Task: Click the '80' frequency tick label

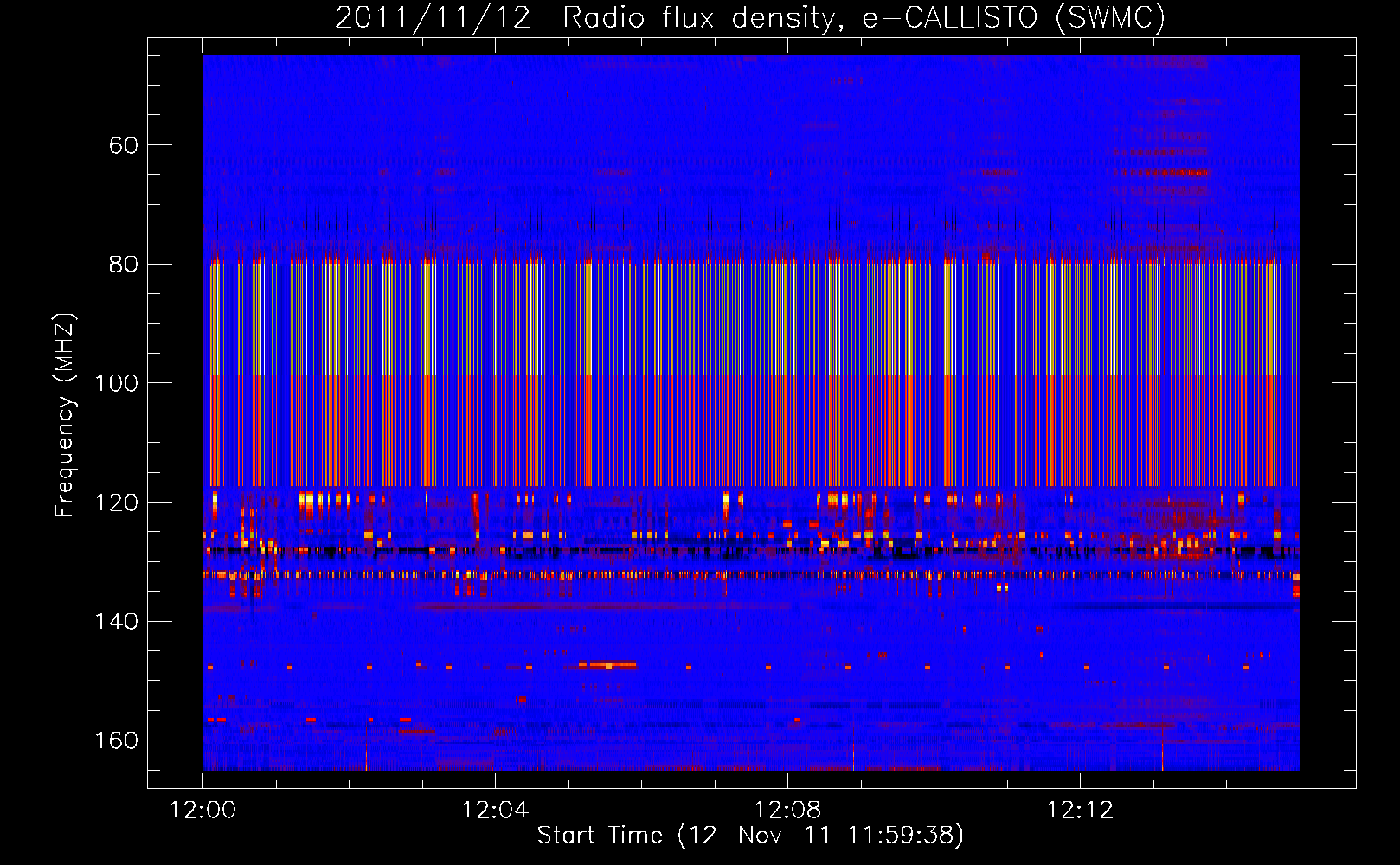Action: click(x=124, y=265)
